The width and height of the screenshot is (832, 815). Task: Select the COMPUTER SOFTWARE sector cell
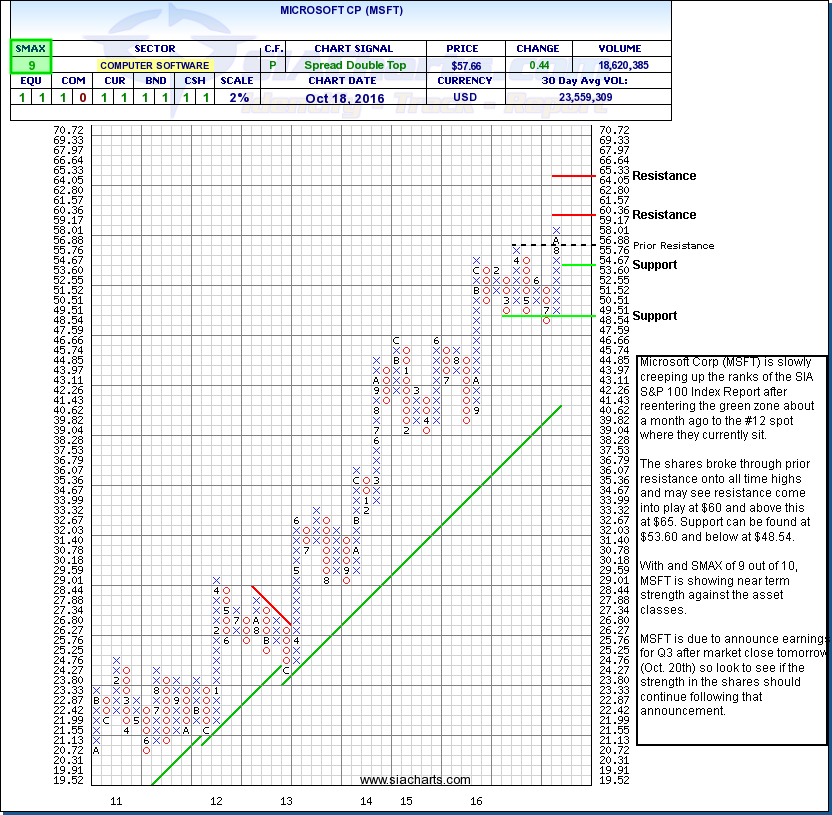154,64
